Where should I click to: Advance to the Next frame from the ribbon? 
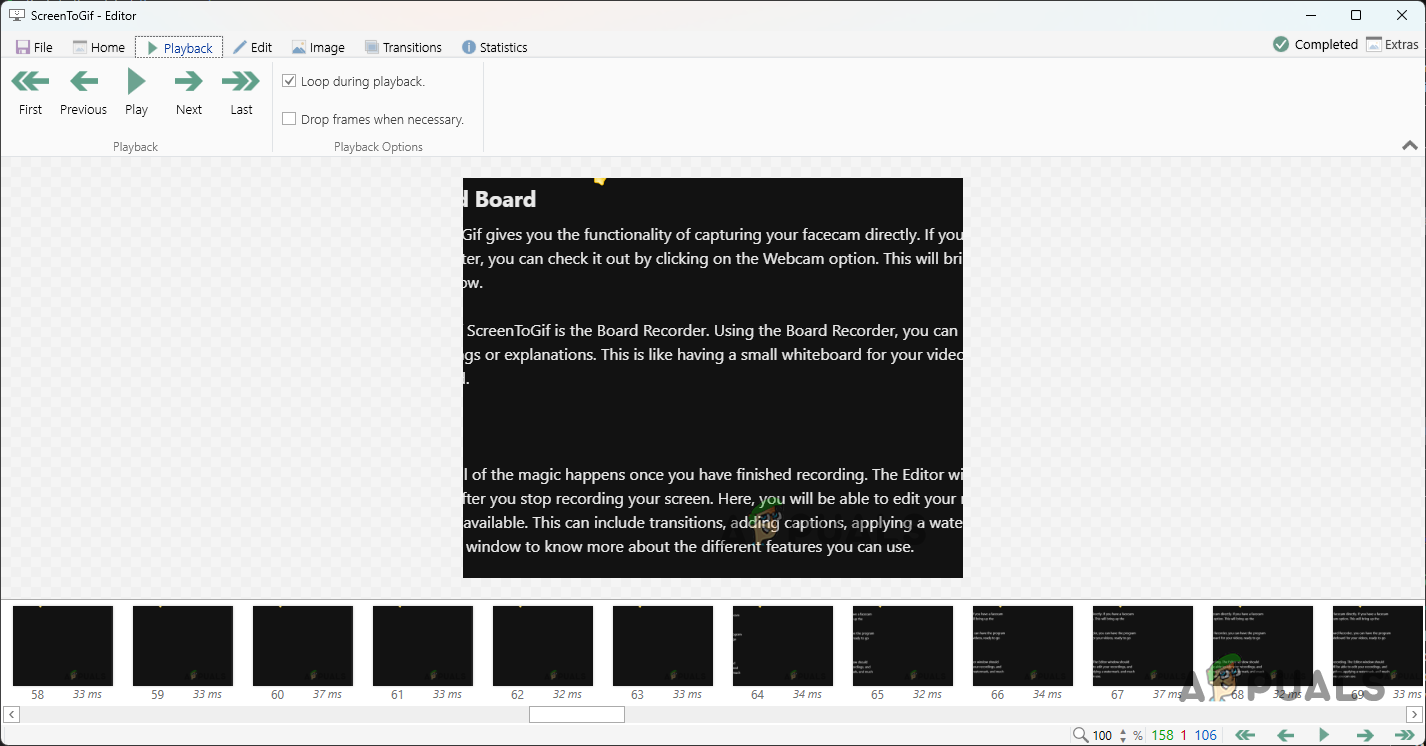click(188, 92)
